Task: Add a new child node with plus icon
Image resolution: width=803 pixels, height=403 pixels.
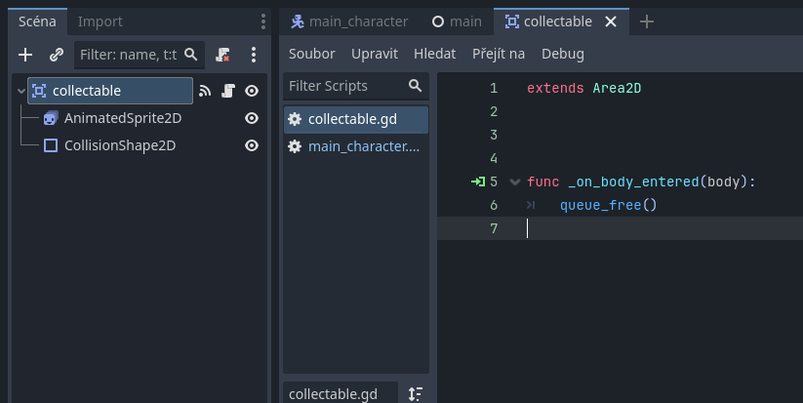Action: click(25, 55)
